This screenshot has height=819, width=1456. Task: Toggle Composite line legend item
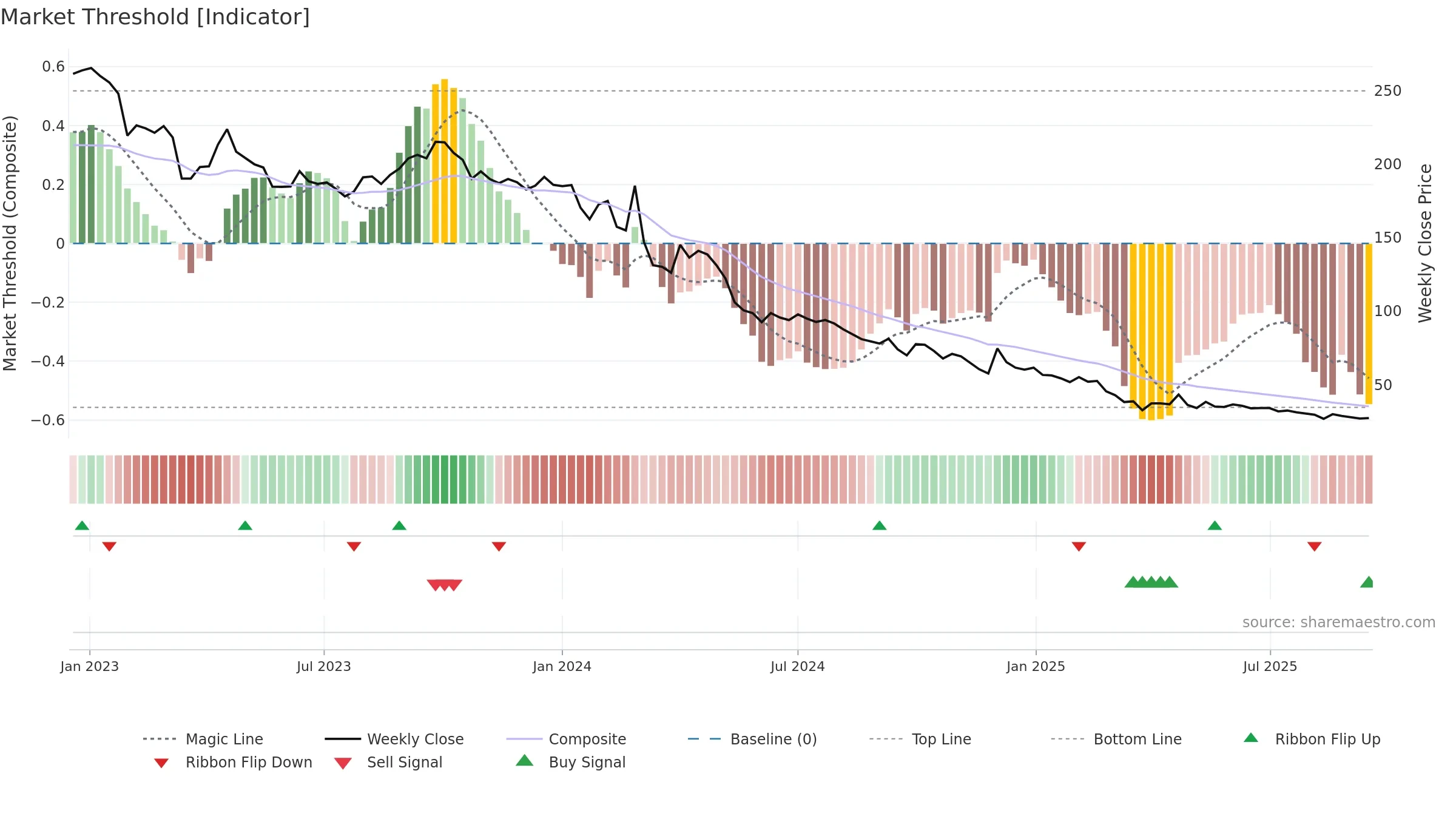[566, 739]
